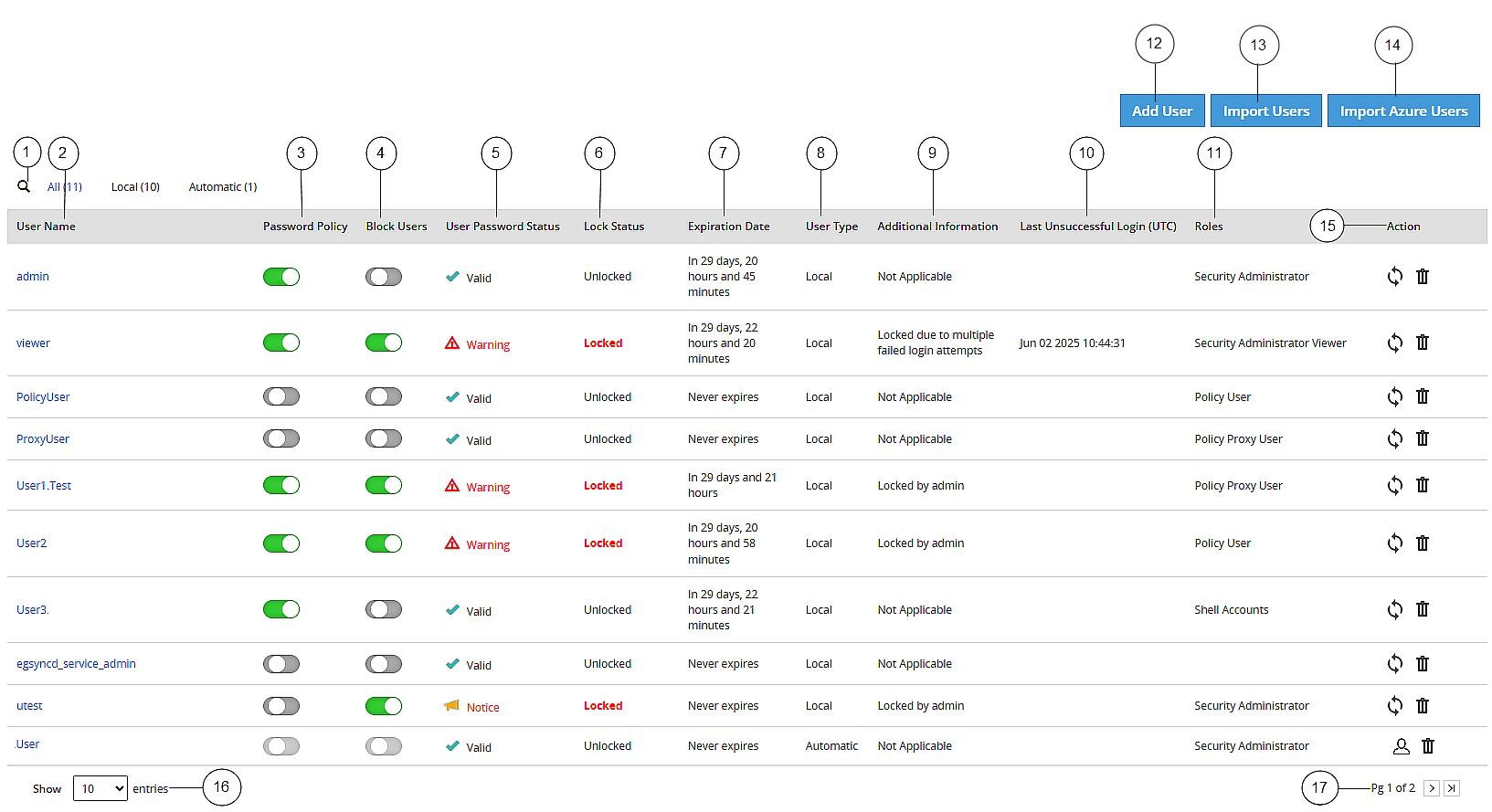Unblock the viewer user toggle
The image size is (1492, 812).
pos(384,343)
